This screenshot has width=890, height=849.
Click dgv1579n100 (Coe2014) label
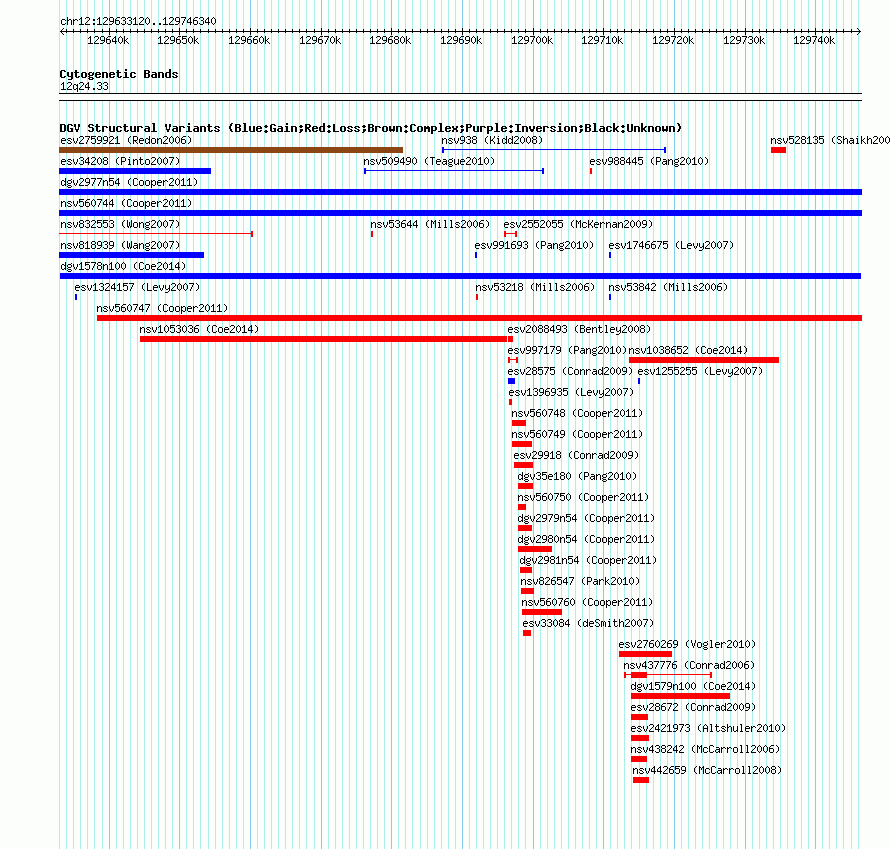[693, 686]
